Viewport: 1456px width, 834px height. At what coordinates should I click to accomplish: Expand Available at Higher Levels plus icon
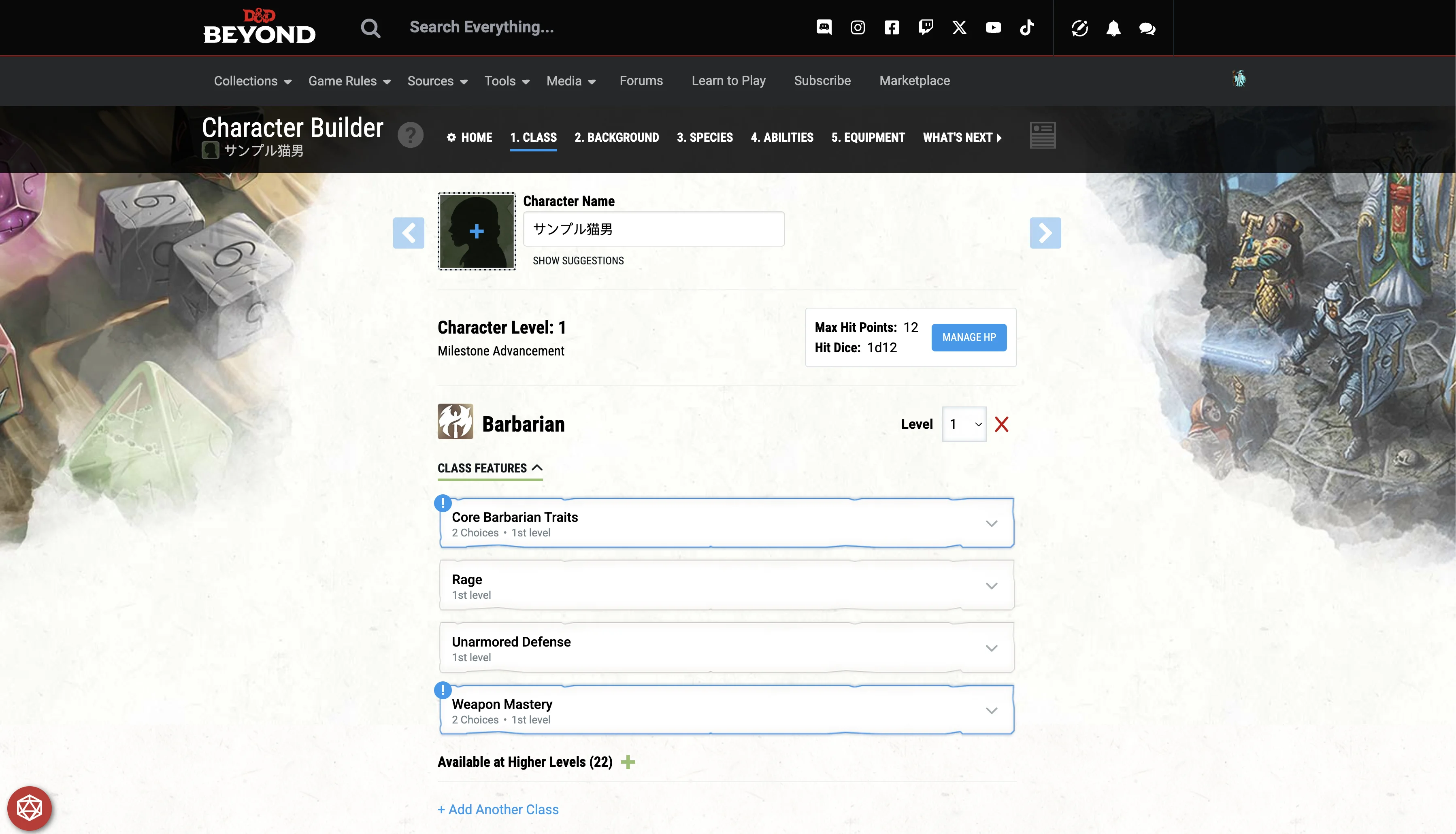(x=628, y=762)
